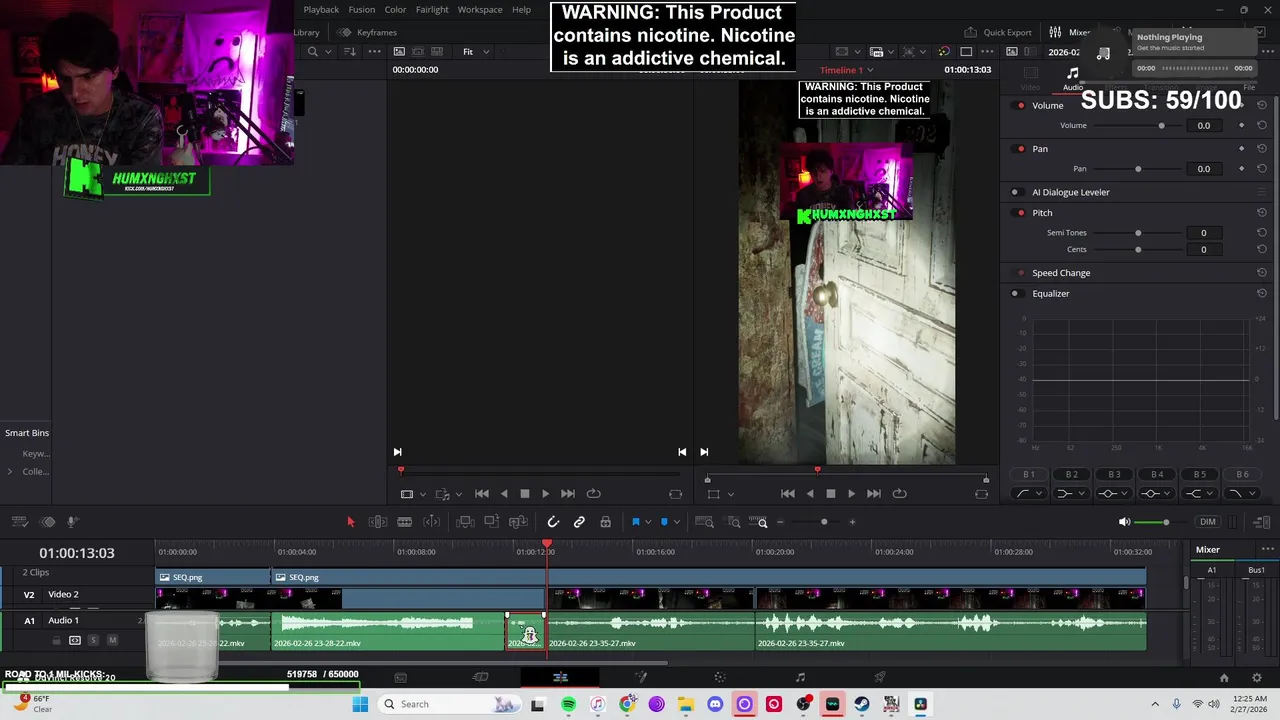This screenshot has width=1280, height=720.
Task: Select trim edit mode tool
Action: [x=378, y=522]
